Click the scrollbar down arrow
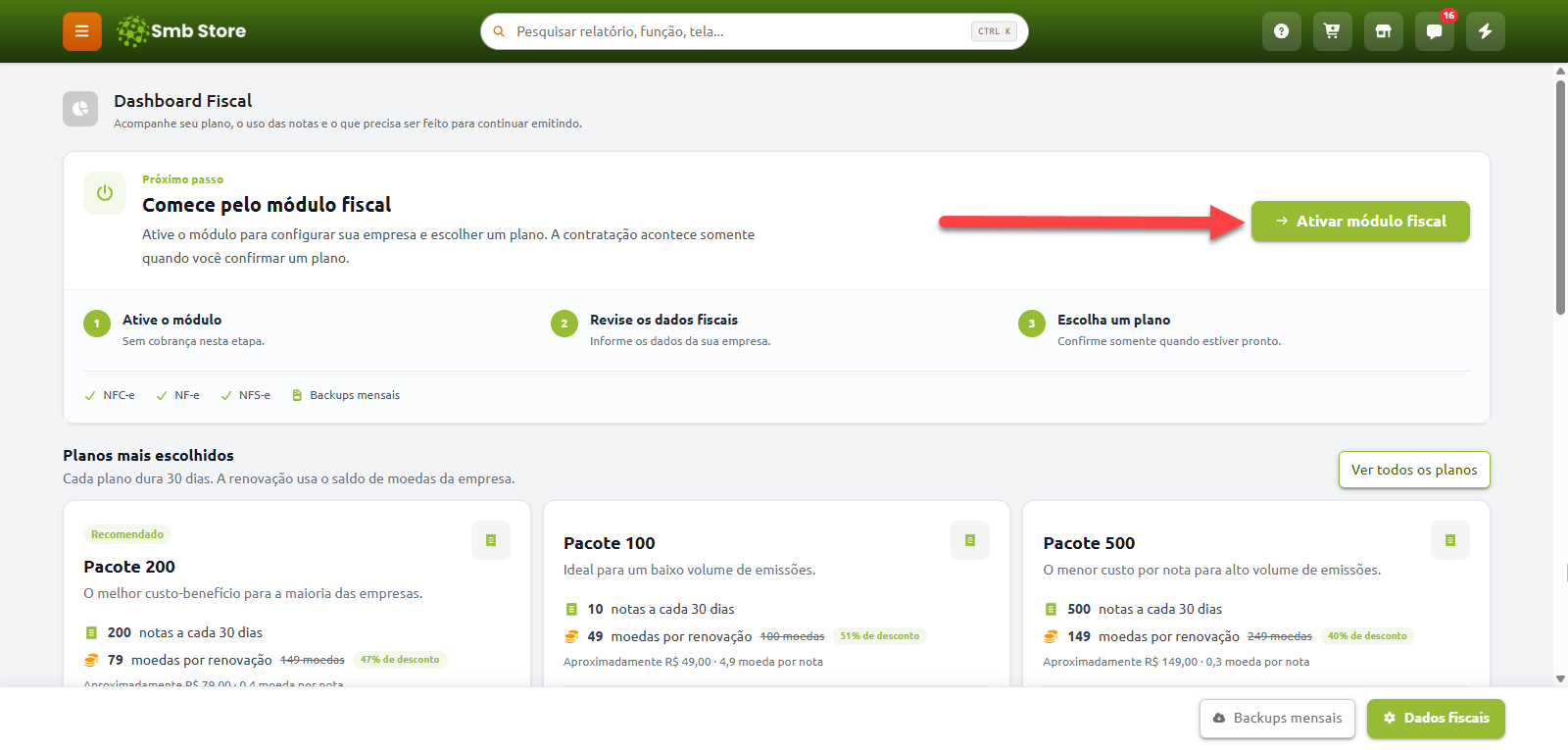Image resolution: width=1568 pixels, height=750 pixels. pyautogui.click(x=1560, y=678)
